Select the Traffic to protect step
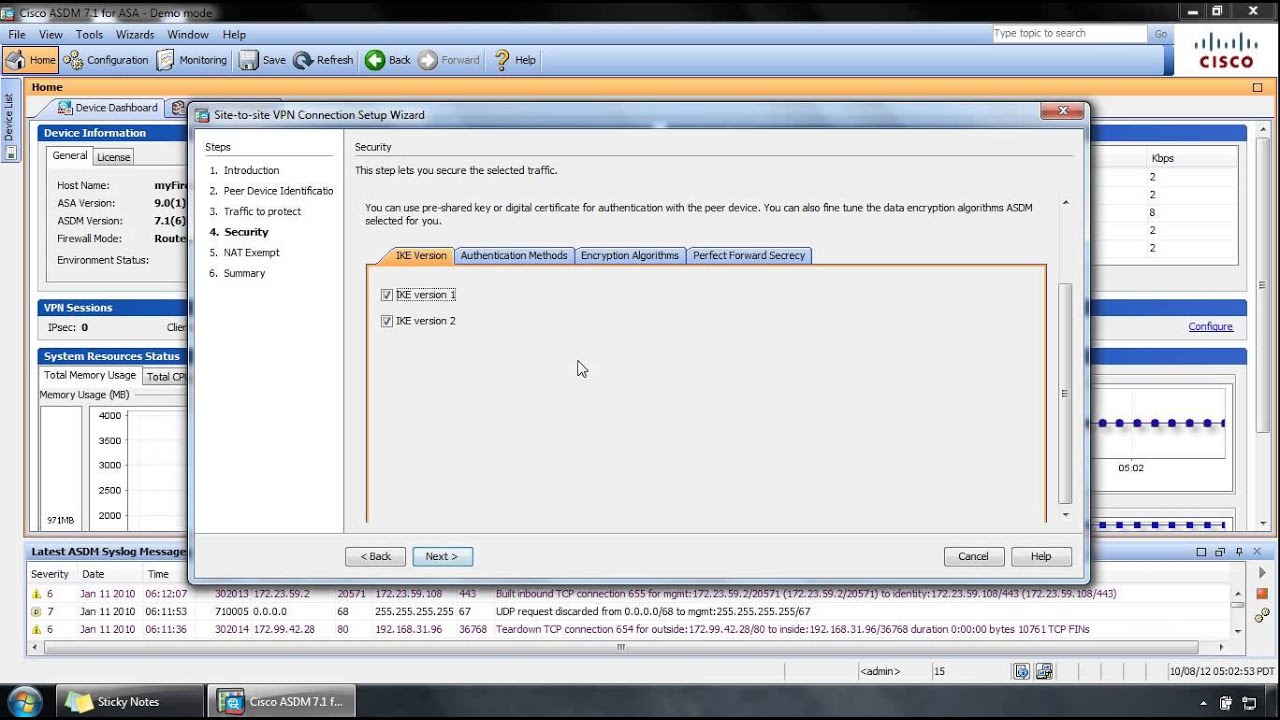The image size is (1280, 720). [262, 212]
